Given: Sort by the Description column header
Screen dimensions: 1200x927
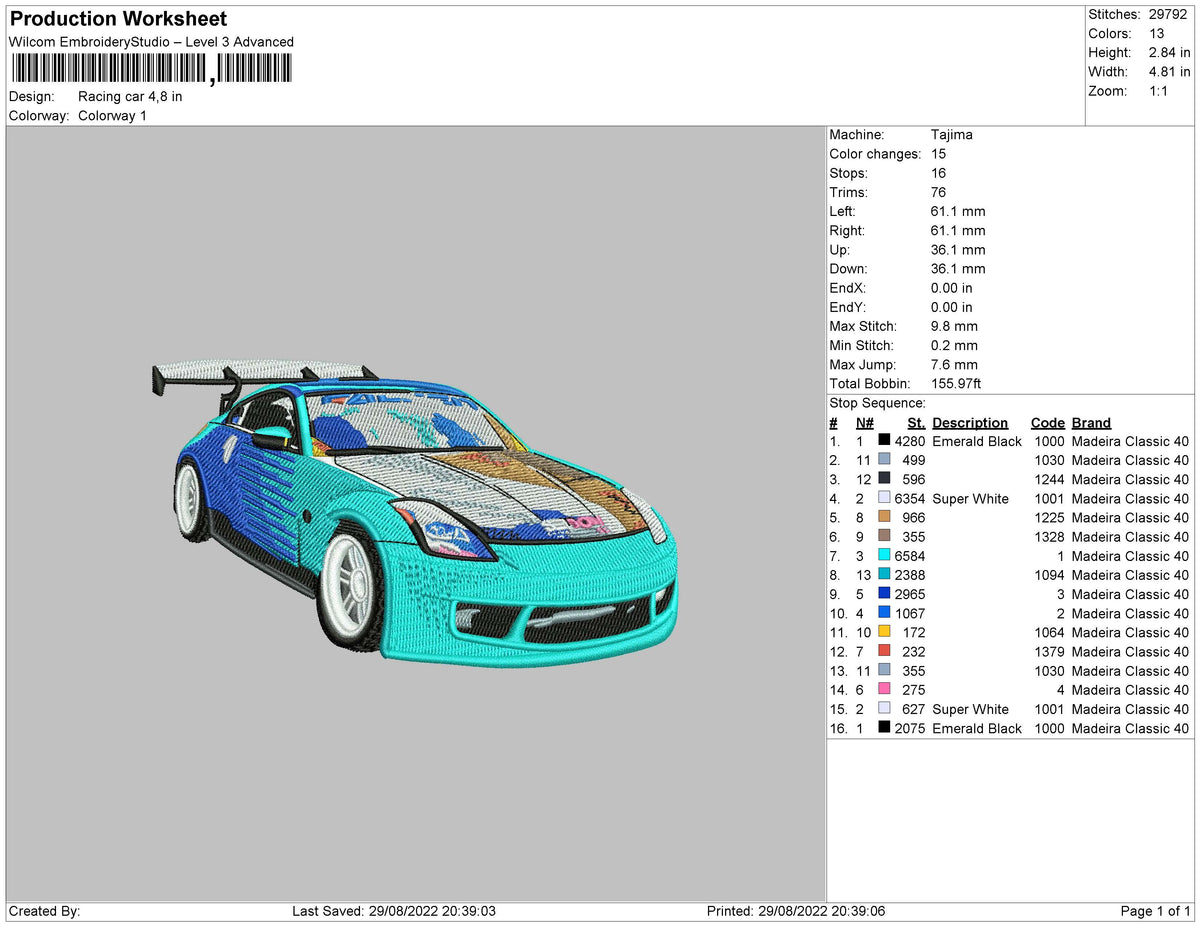Looking at the screenshot, I should click(970, 422).
